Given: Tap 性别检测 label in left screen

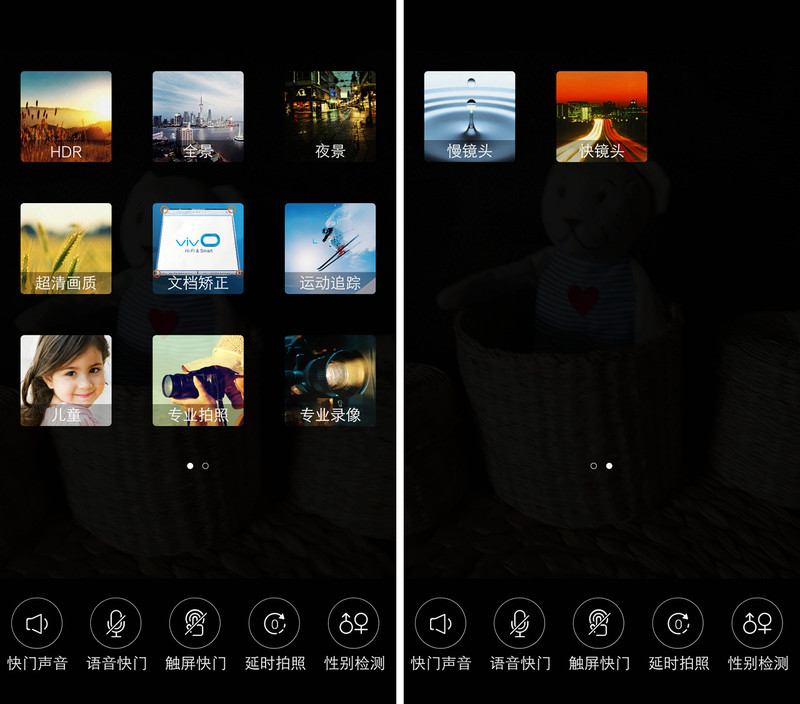Looking at the screenshot, I should tap(354, 663).
